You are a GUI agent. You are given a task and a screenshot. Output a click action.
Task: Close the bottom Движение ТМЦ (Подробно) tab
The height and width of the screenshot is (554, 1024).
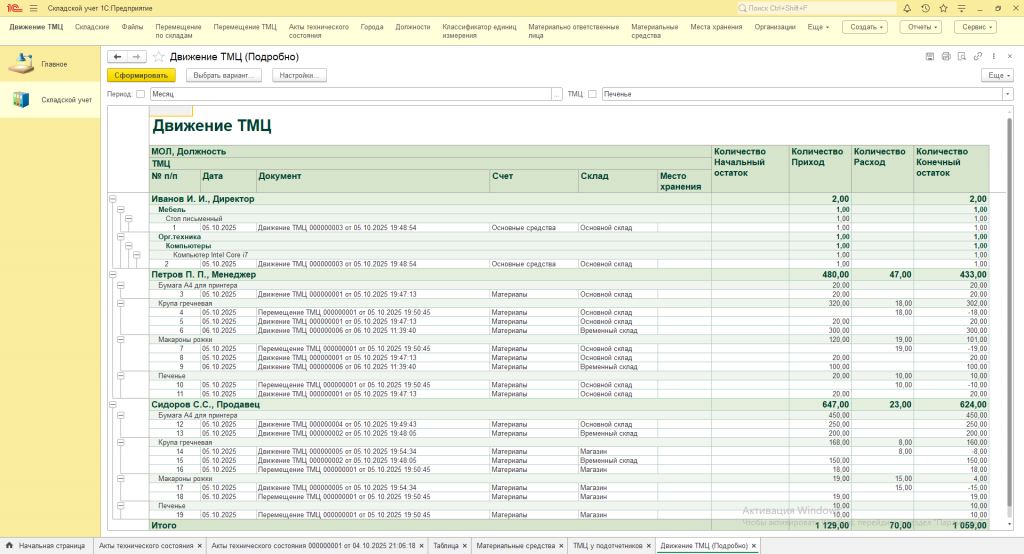click(x=754, y=546)
